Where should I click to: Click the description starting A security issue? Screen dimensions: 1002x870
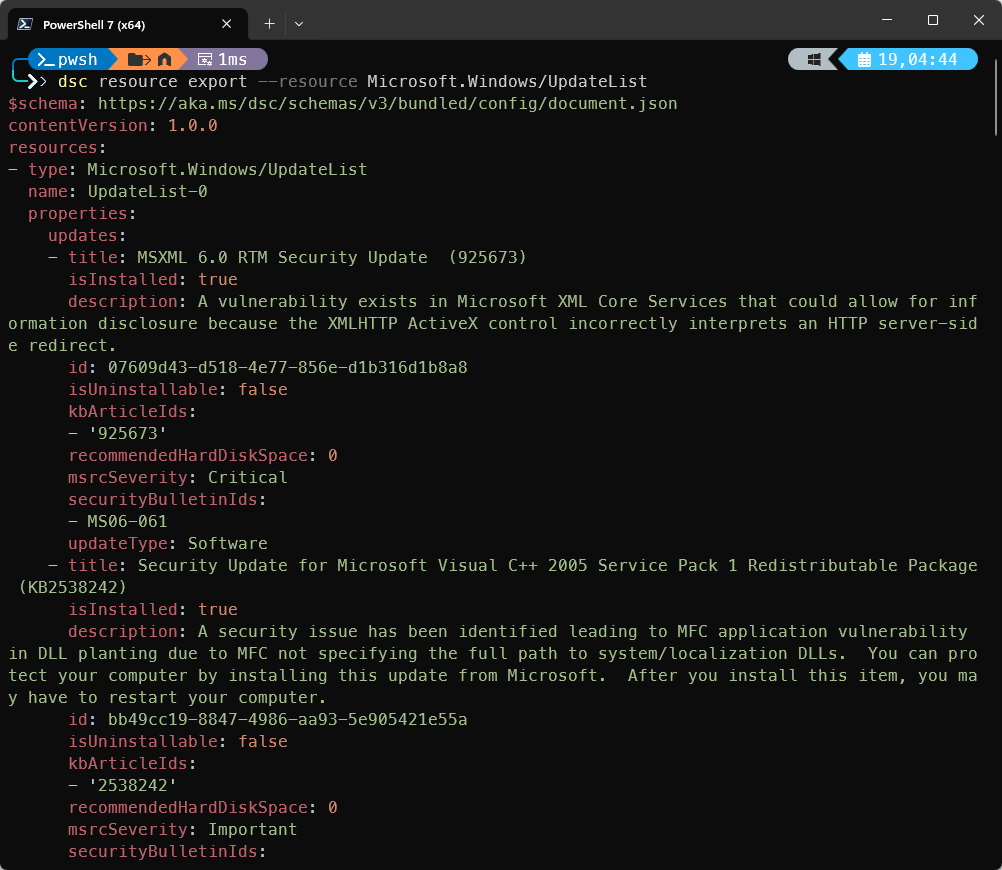(493, 665)
